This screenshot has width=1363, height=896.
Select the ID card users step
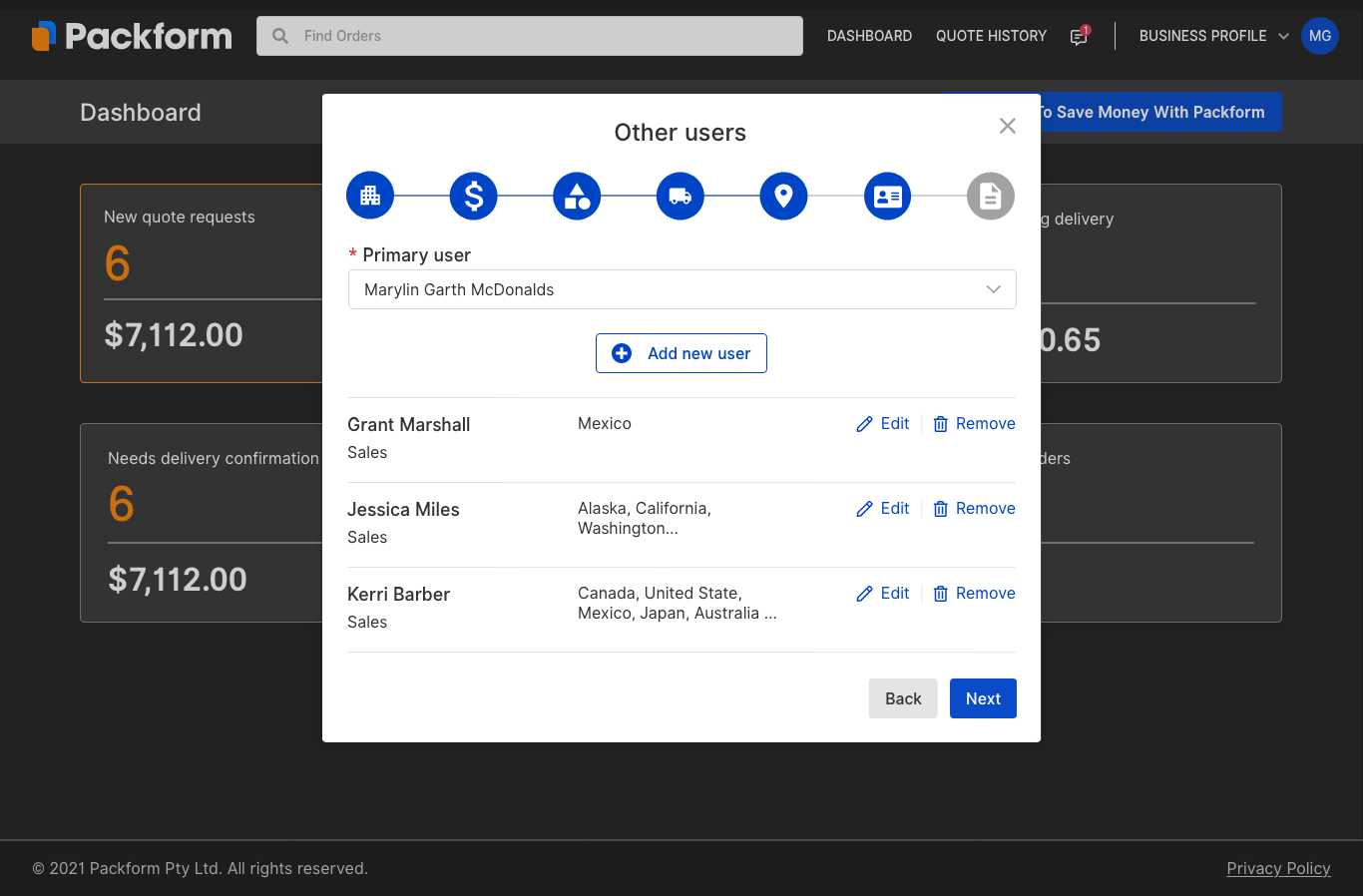[x=887, y=196]
